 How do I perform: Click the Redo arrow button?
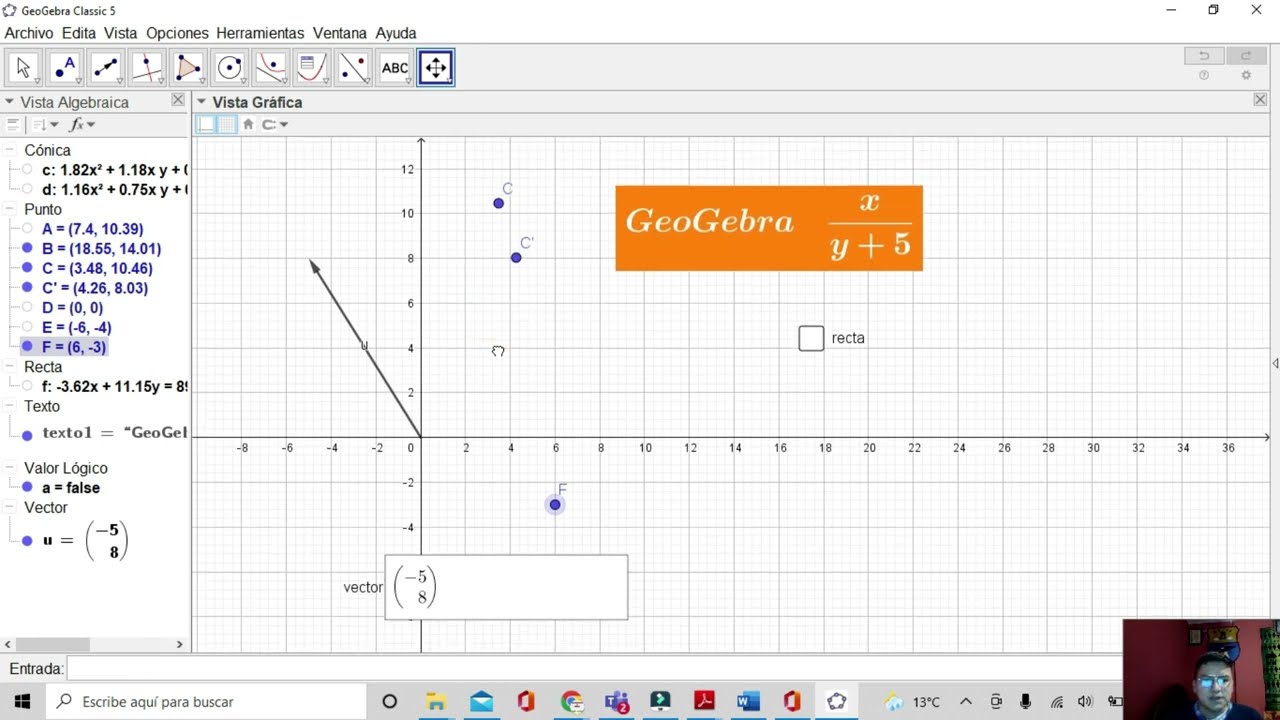[x=1245, y=56]
